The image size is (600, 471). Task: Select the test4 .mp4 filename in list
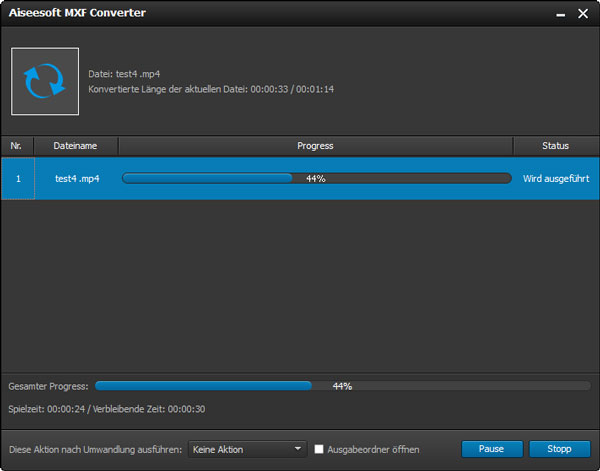tap(76, 178)
